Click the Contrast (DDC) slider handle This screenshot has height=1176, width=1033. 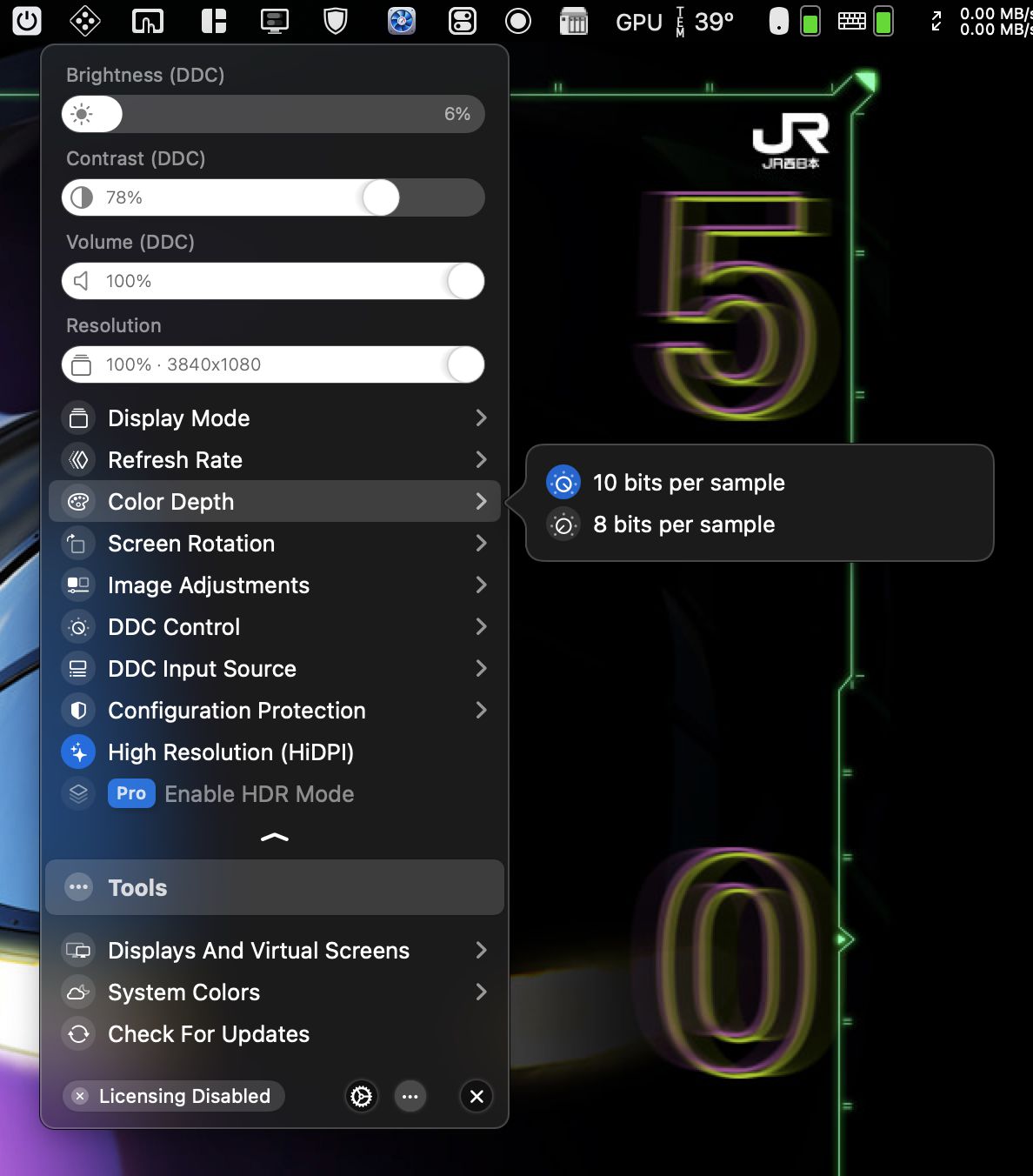tap(381, 197)
